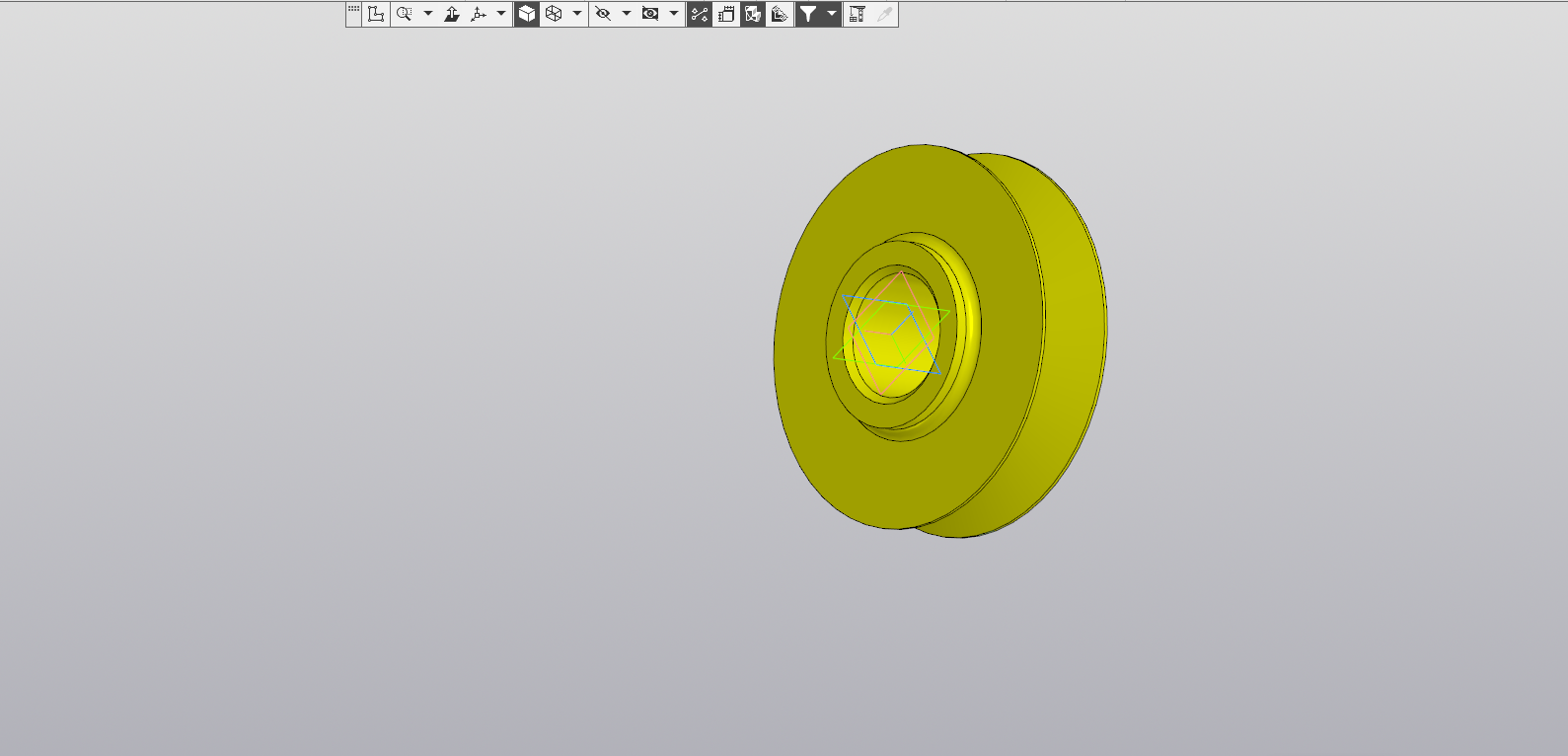Click the normal-to view arrow icon
The image size is (1568, 756).
[452, 14]
